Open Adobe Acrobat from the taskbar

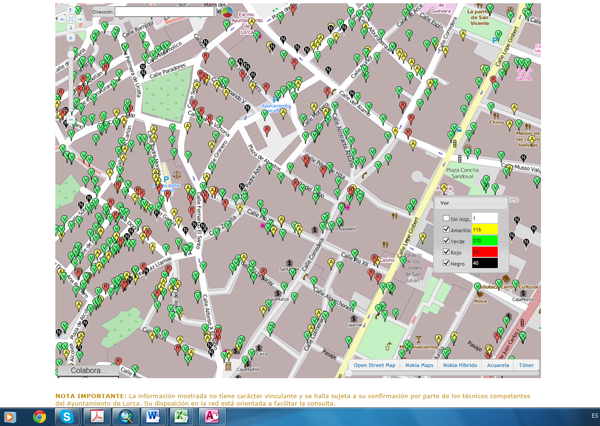click(96, 416)
